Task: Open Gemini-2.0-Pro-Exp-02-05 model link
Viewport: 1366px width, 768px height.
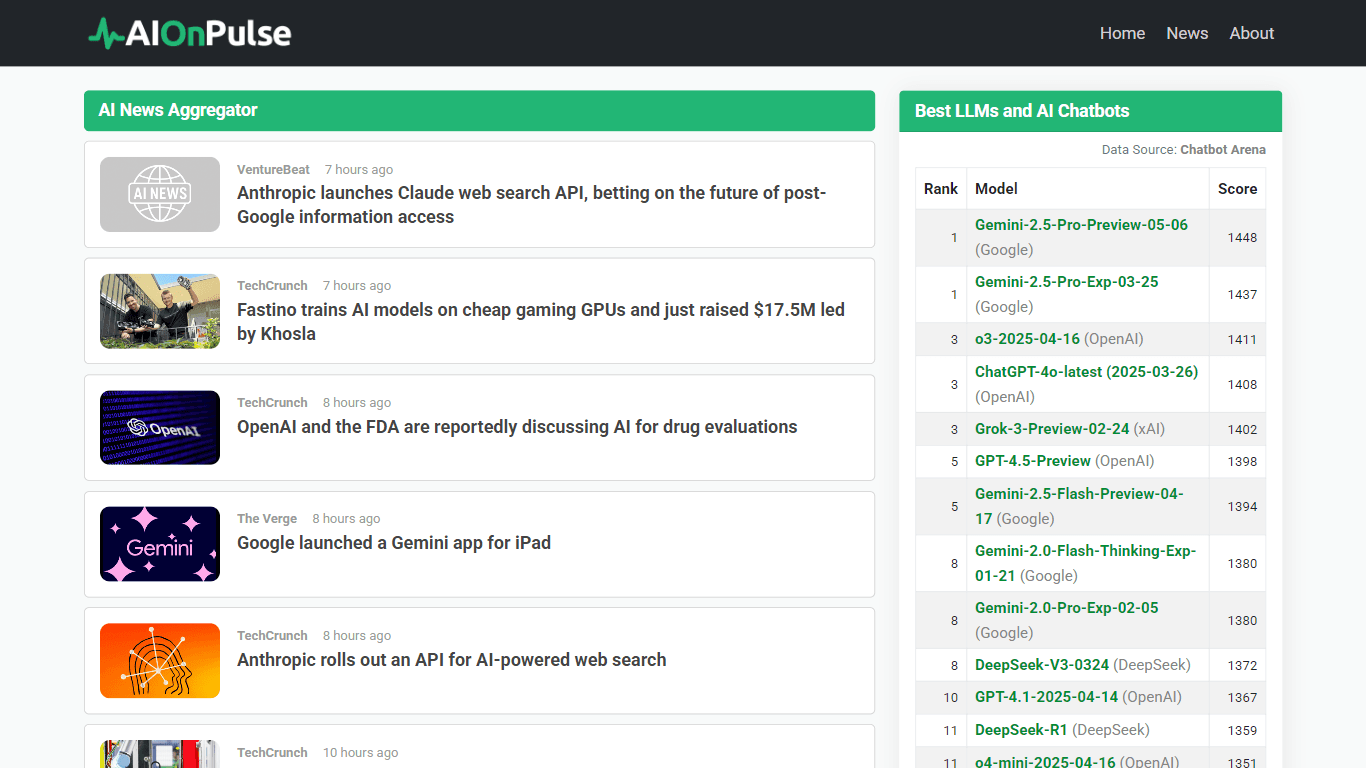Action: [1067, 608]
